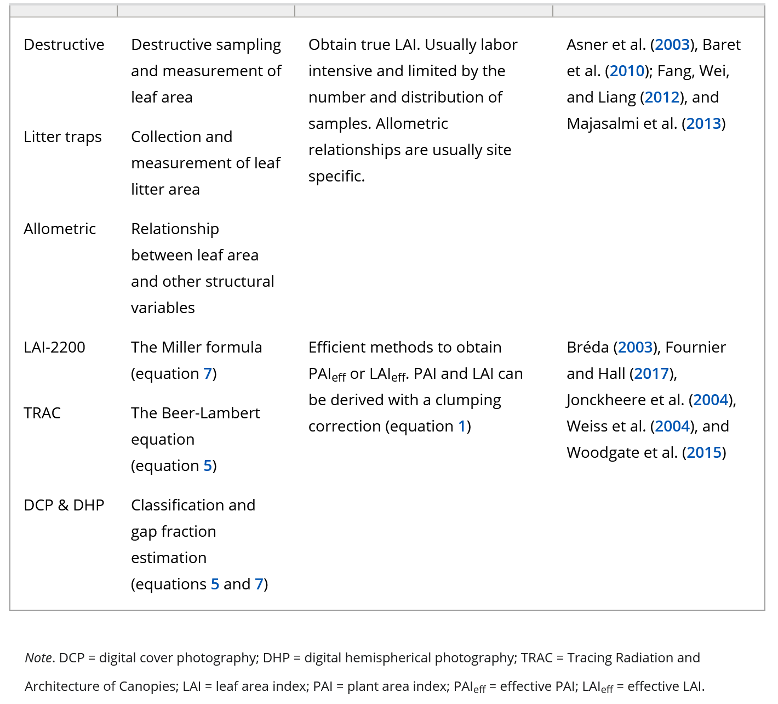Click the Allometric method cell
The height and width of the screenshot is (704, 778).
point(60,229)
